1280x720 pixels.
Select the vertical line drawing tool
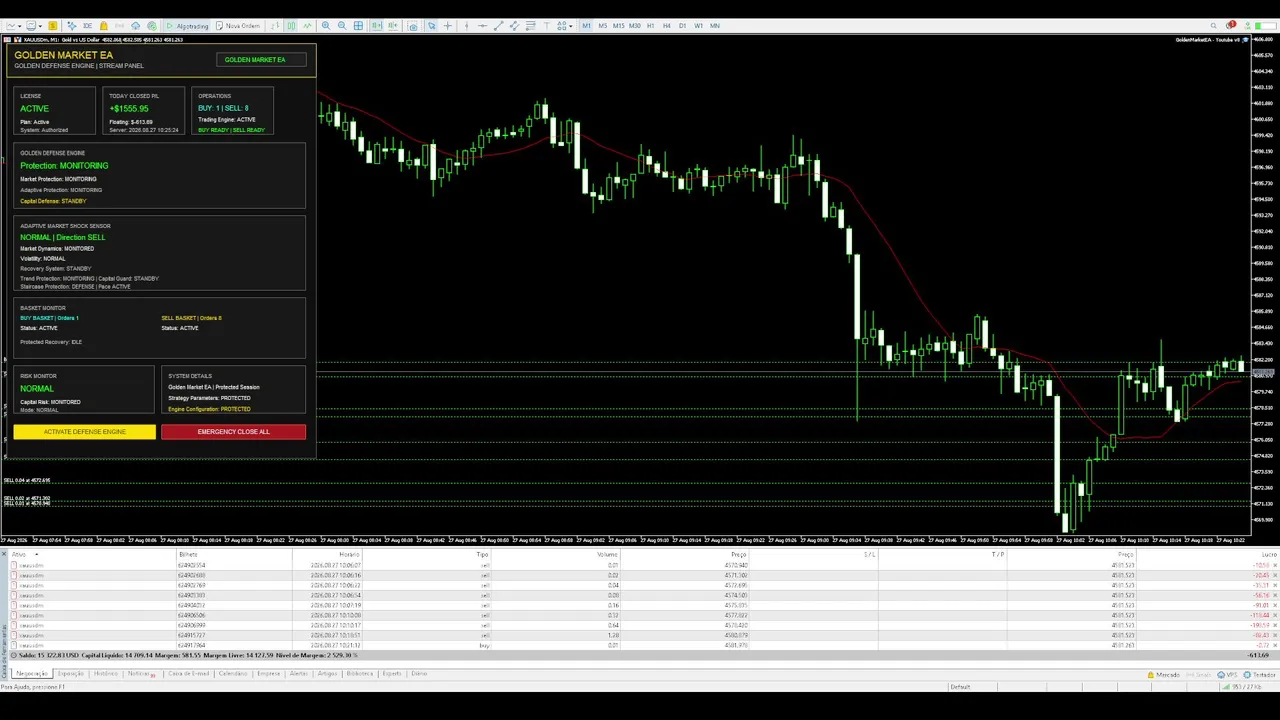pyautogui.click(x=466, y=26)
